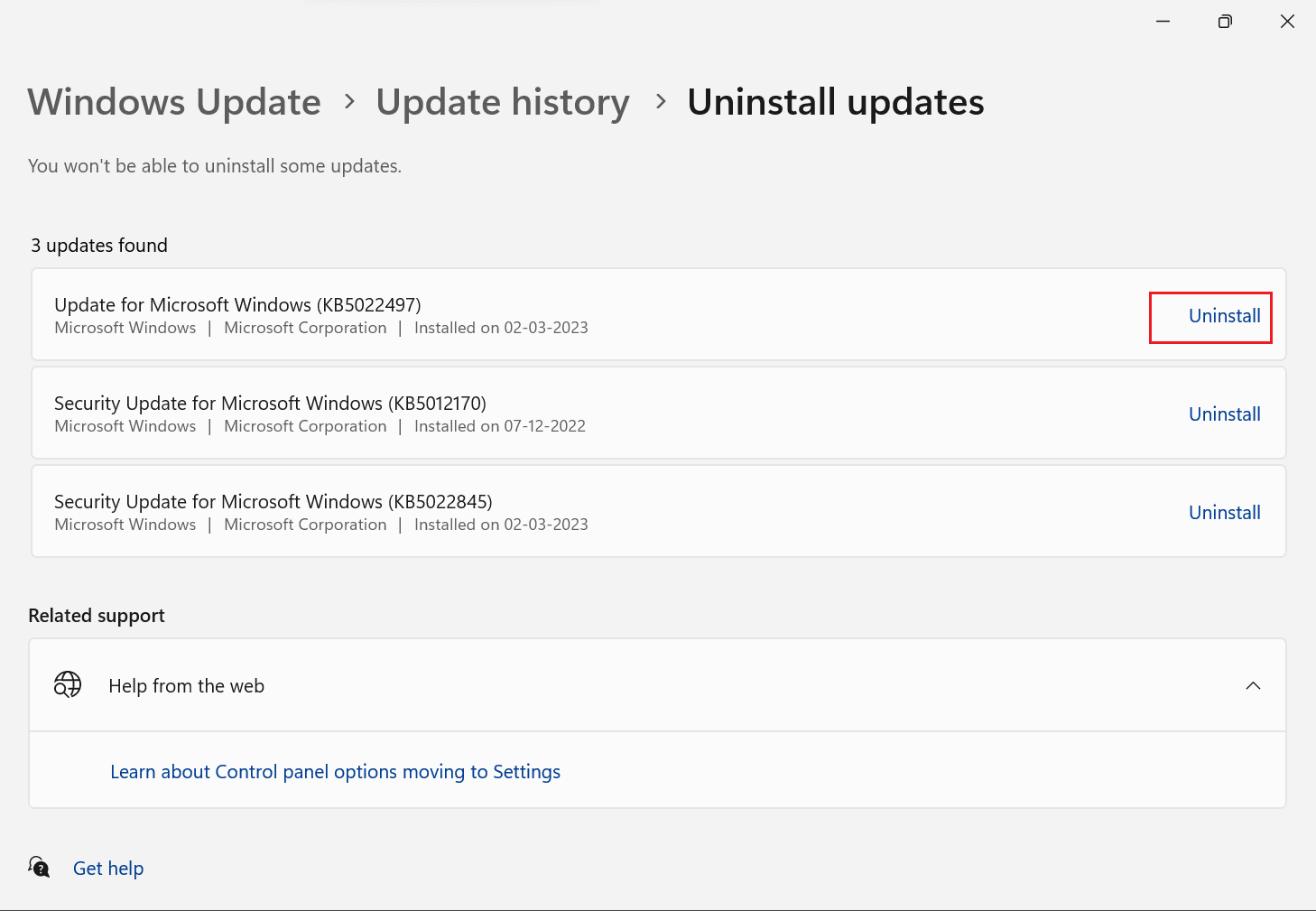This screenshot has width=1316, height=911.
Task: Open Update history breadcrumb
Action: click(x=503, y=103)
